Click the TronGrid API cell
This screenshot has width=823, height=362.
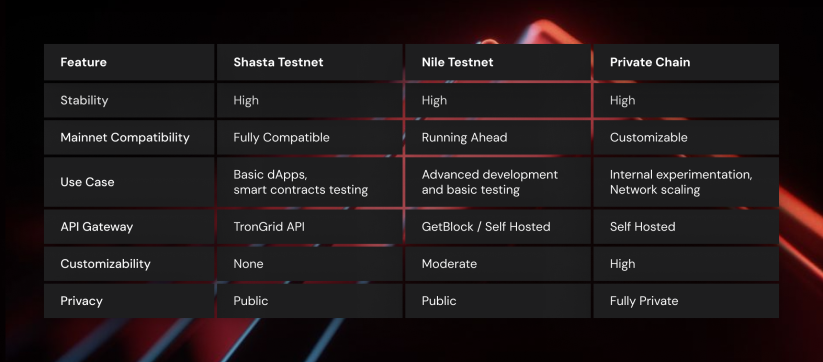(310, 227)
